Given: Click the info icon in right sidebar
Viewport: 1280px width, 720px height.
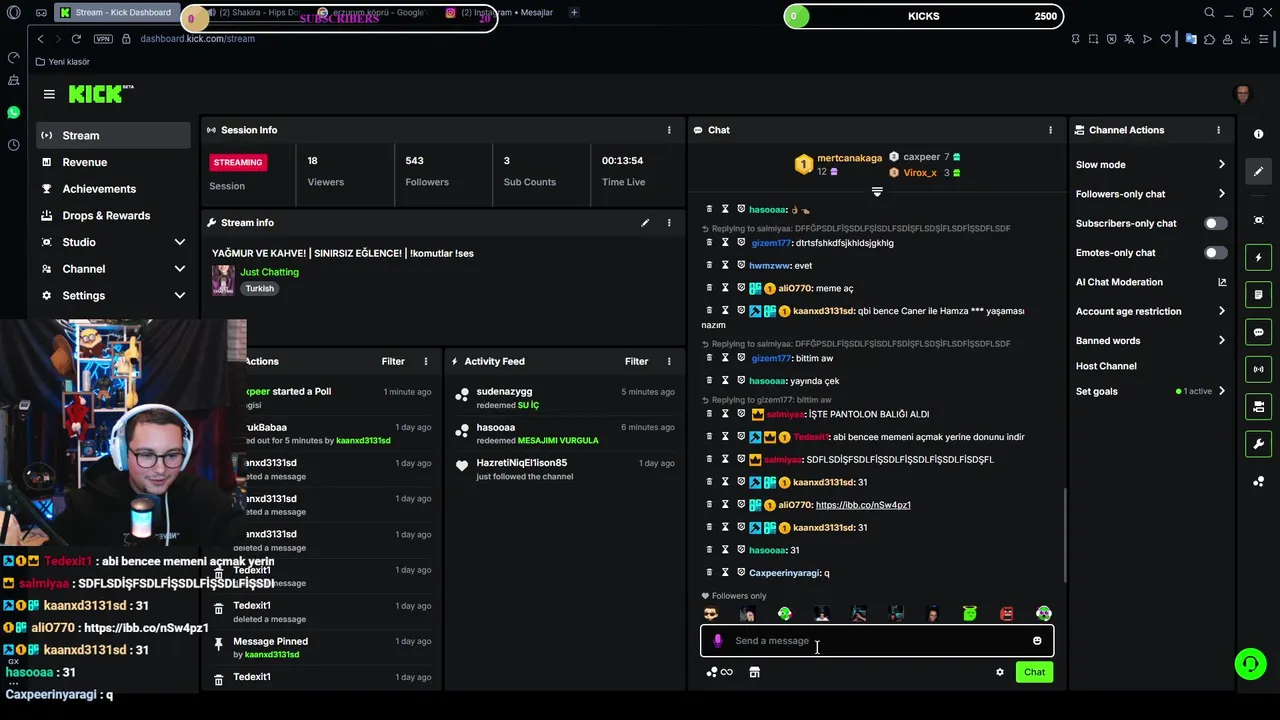Looking at the screenshot, I should pos(1258,134).
